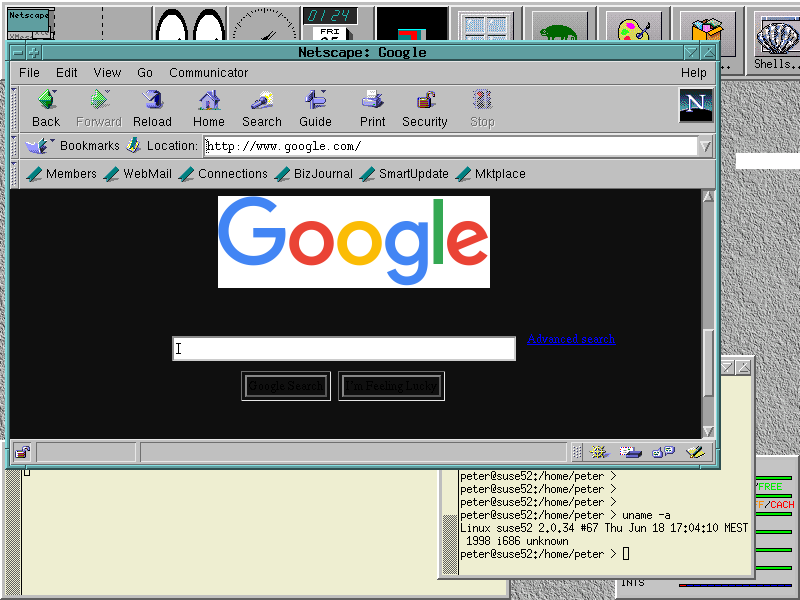Click the page scrollbar up arrow
Screen dimensions: 800x600
[708, 196]
